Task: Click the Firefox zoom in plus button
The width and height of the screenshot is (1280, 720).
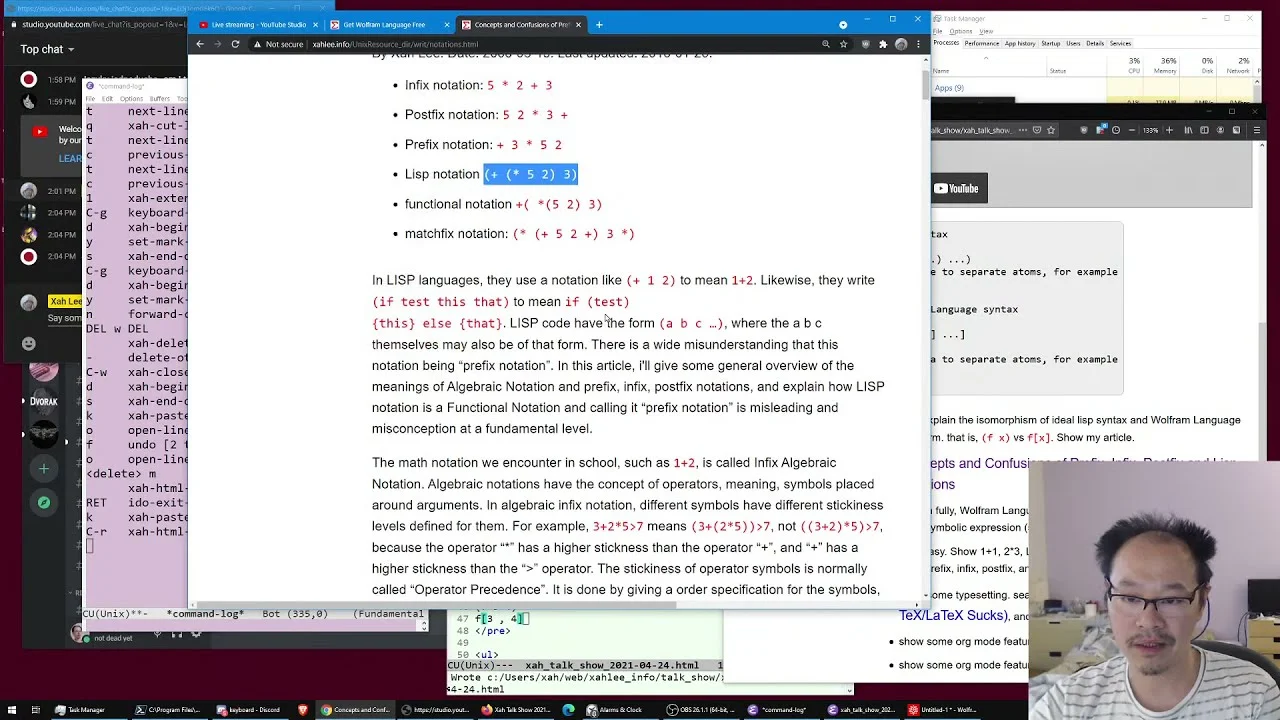Action: pos(1169,130)
